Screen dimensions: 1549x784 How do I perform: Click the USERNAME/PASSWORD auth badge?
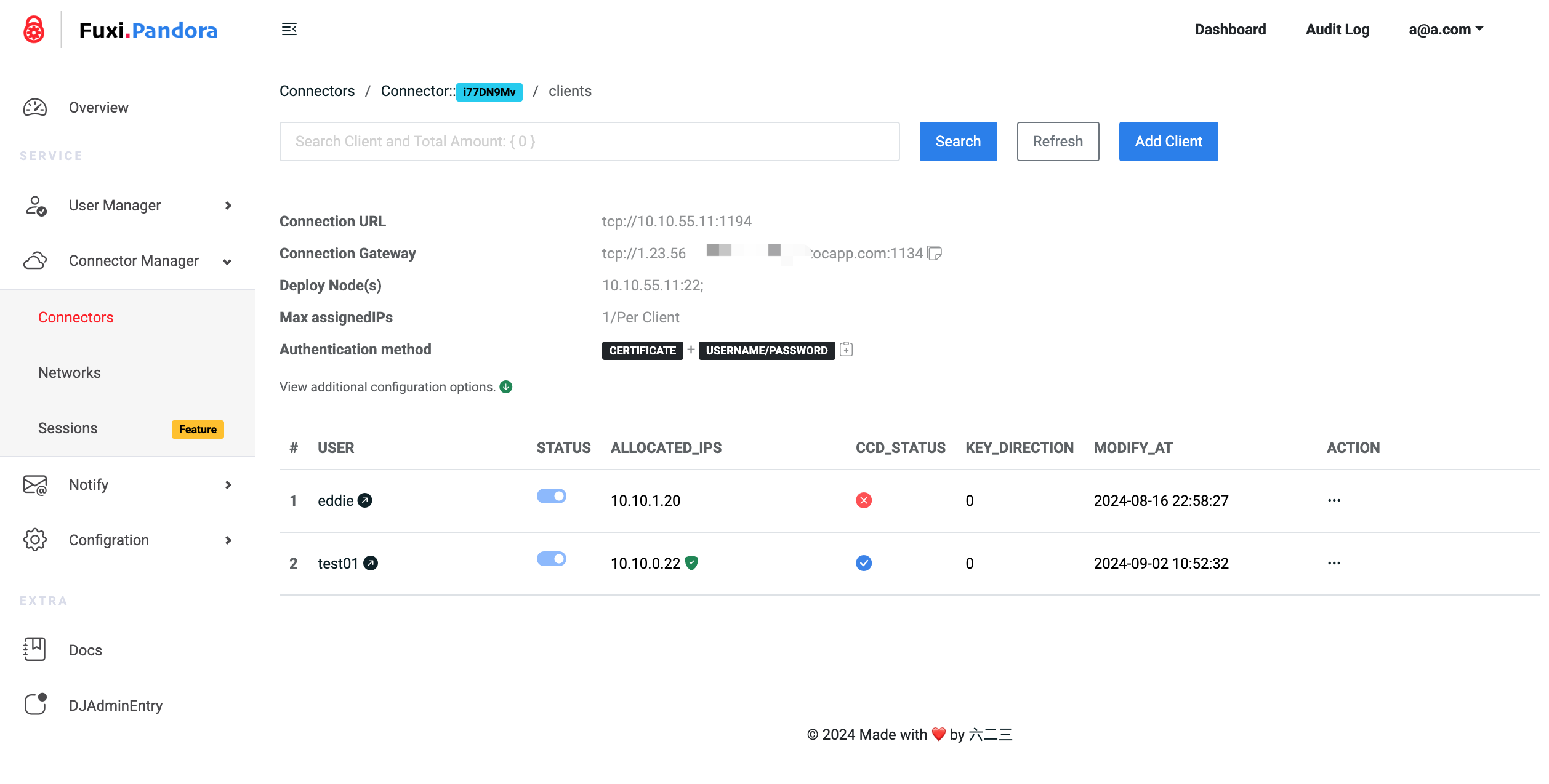click(766, 351)
